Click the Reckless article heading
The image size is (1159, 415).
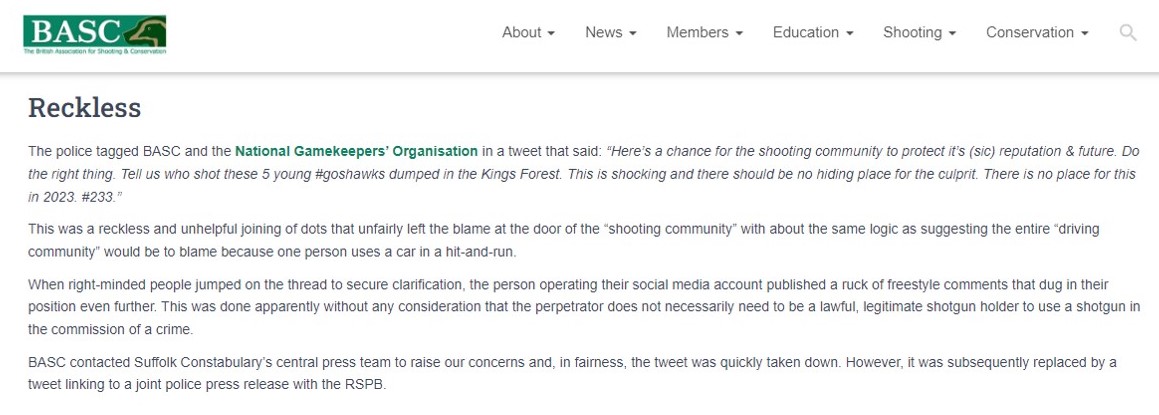(85, 108)
